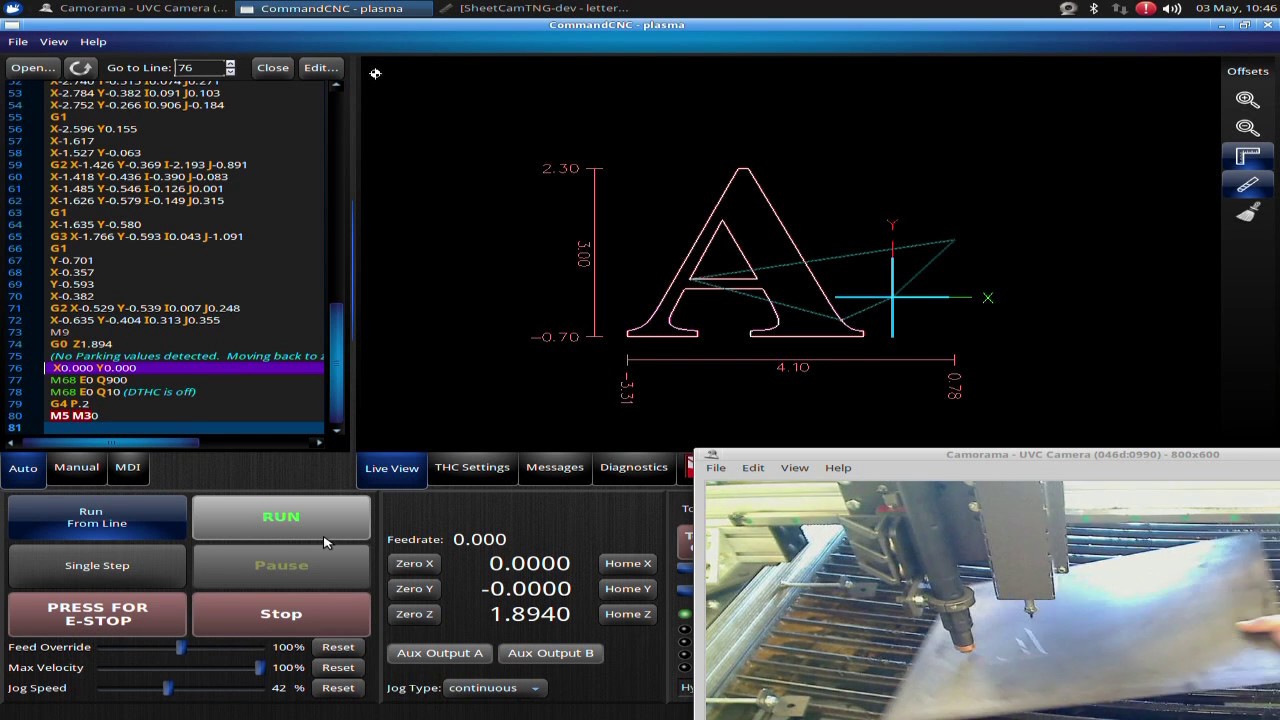Reset the Max Velocity value
The width and height of the screenshot is (1280, 720).
pyautogui.click(x=338, y=668)
